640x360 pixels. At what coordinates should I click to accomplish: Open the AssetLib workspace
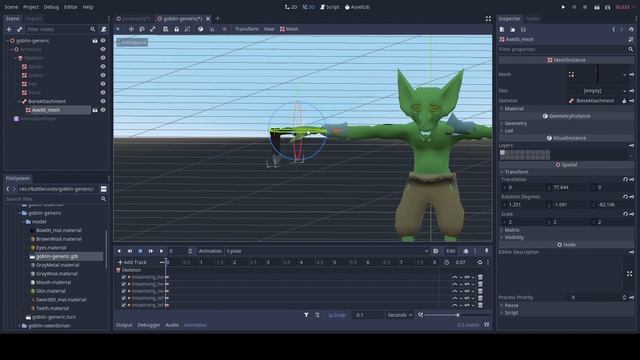click(358, 7)
